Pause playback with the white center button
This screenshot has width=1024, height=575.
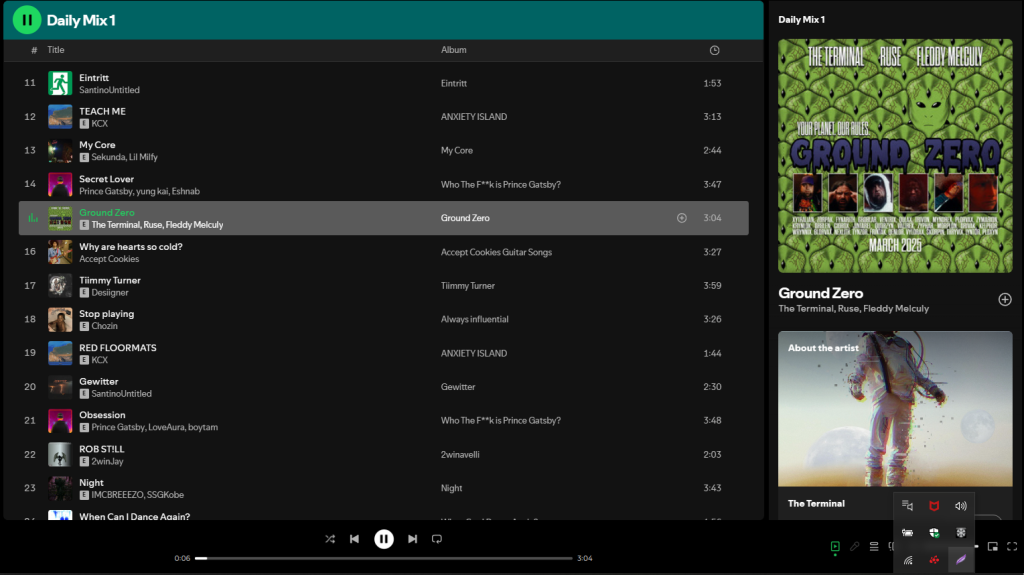tap(384, 539)
